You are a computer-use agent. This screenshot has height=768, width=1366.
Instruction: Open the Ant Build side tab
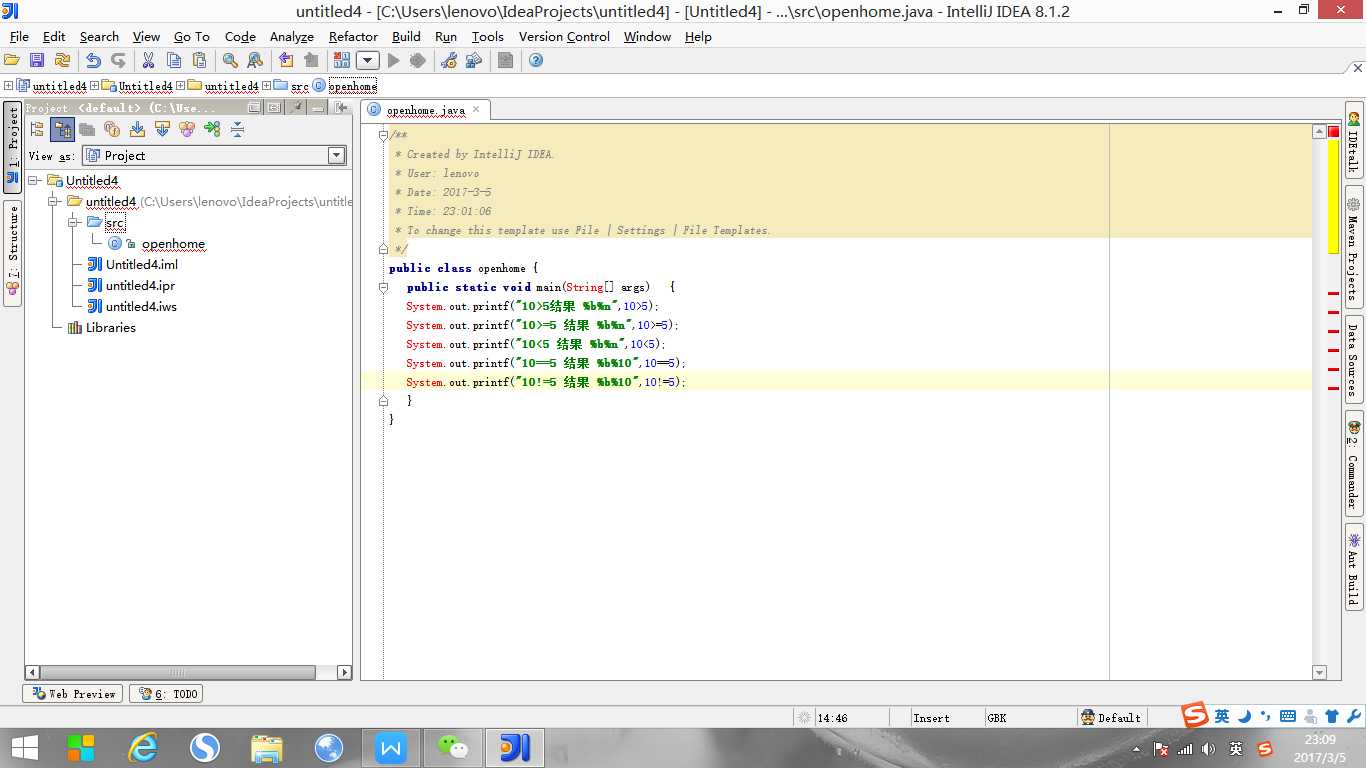1353,567
